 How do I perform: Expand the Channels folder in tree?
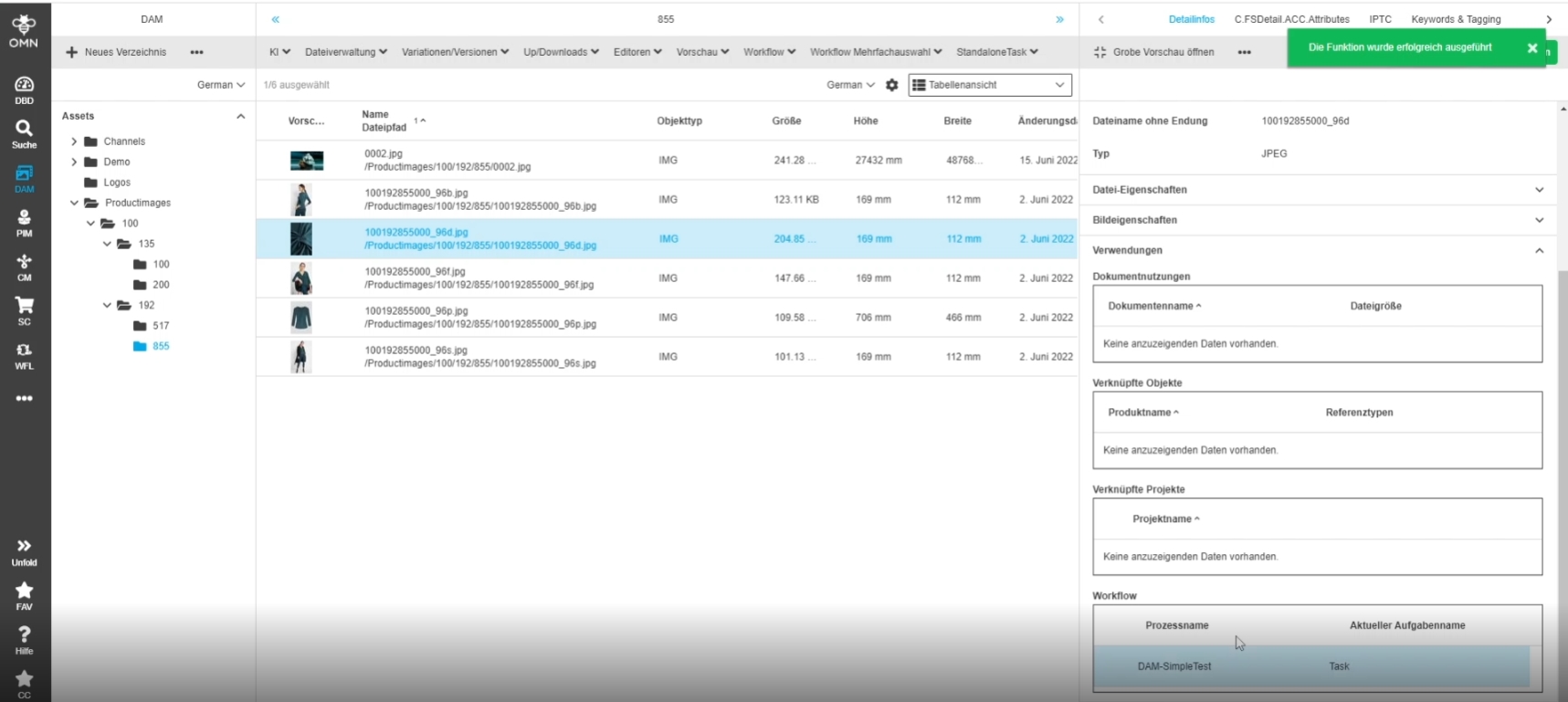[x=74, y=141]
